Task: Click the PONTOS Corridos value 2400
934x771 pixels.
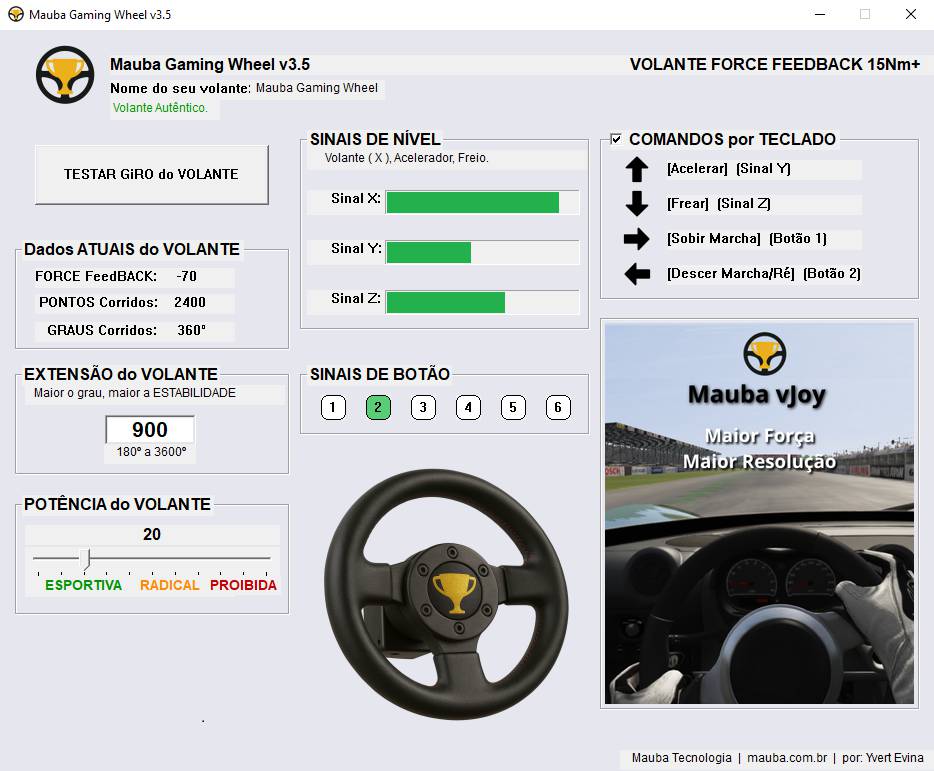Action: click(190, 303)
